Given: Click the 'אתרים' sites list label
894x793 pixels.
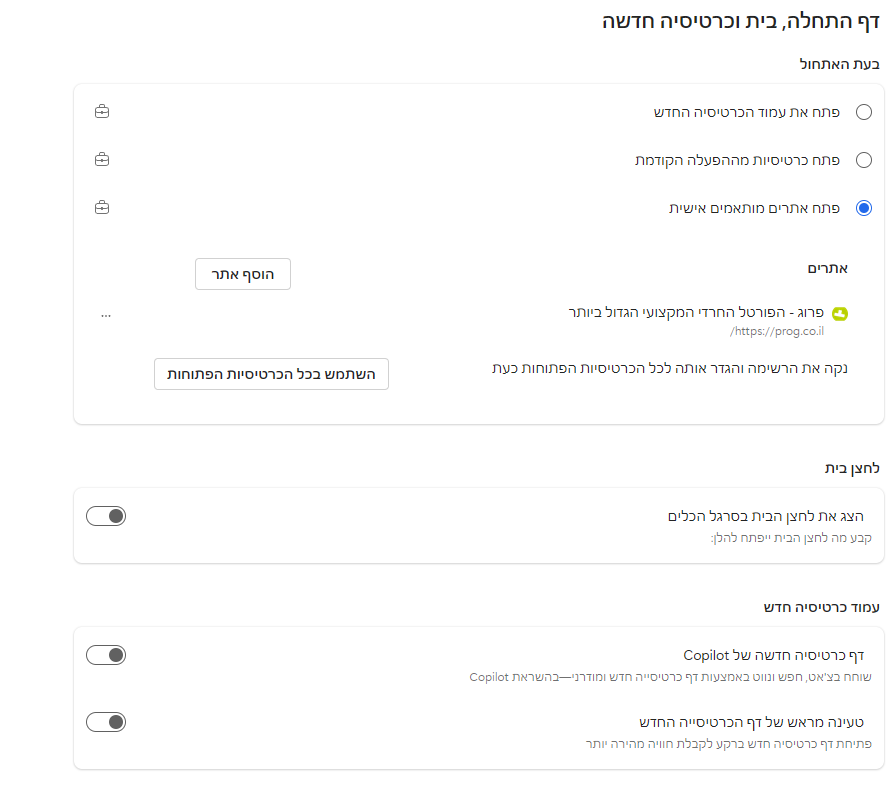Looking at the screenshot, I should pos(828,268).
